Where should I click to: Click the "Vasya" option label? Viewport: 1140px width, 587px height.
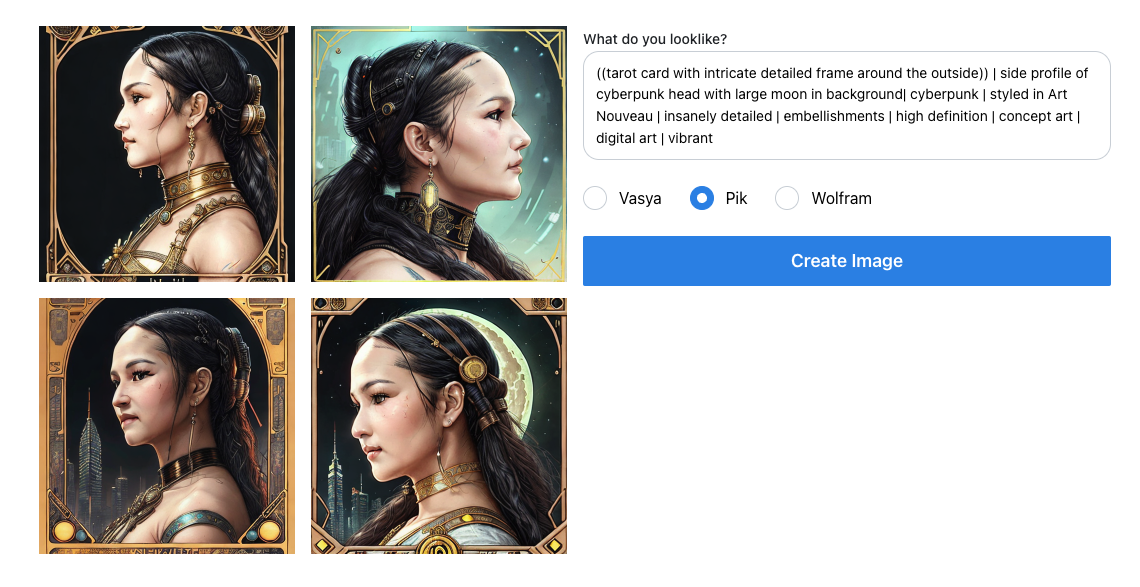(x=640, y=198)
